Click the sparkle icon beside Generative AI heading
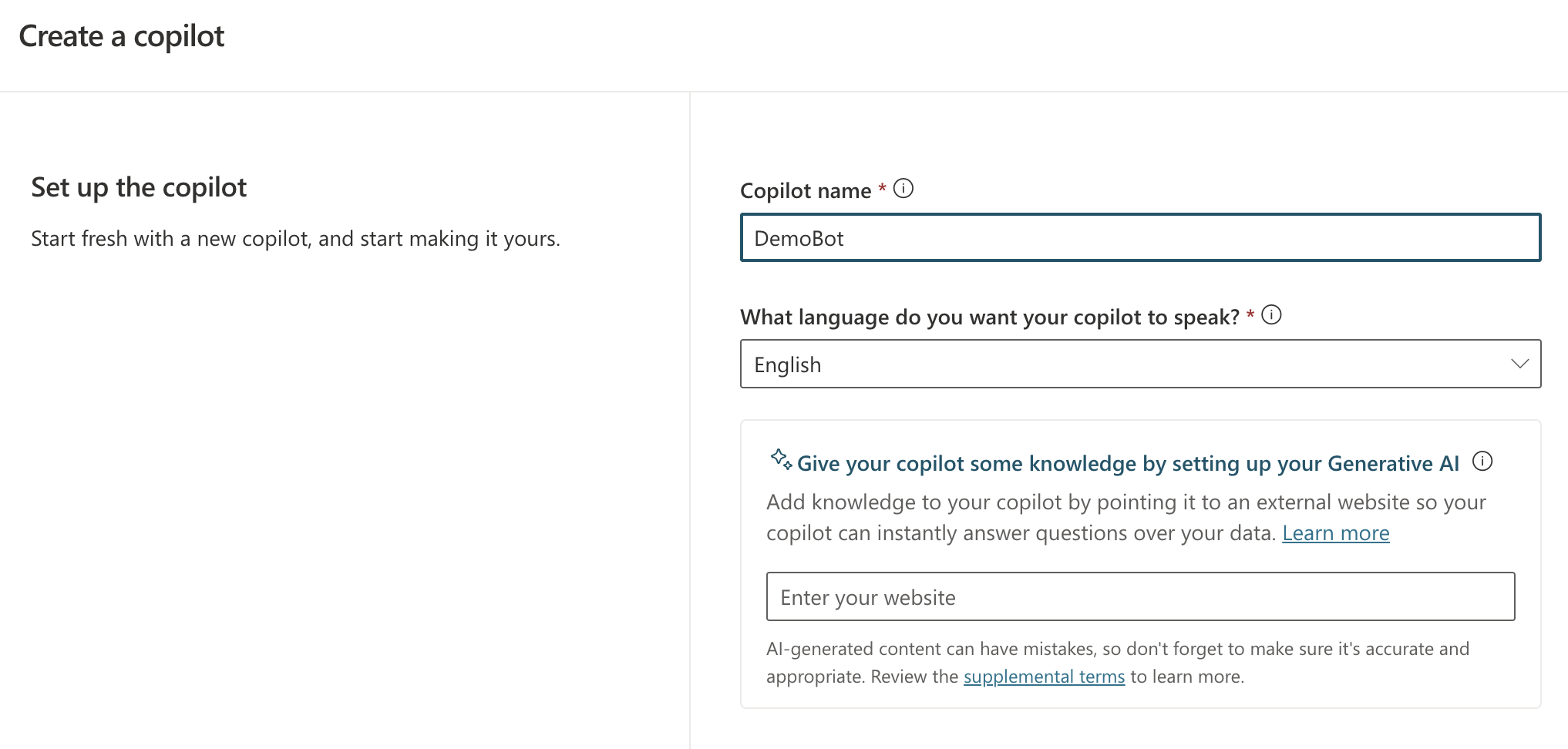The image size is (1568, 749). click(781, 460)
